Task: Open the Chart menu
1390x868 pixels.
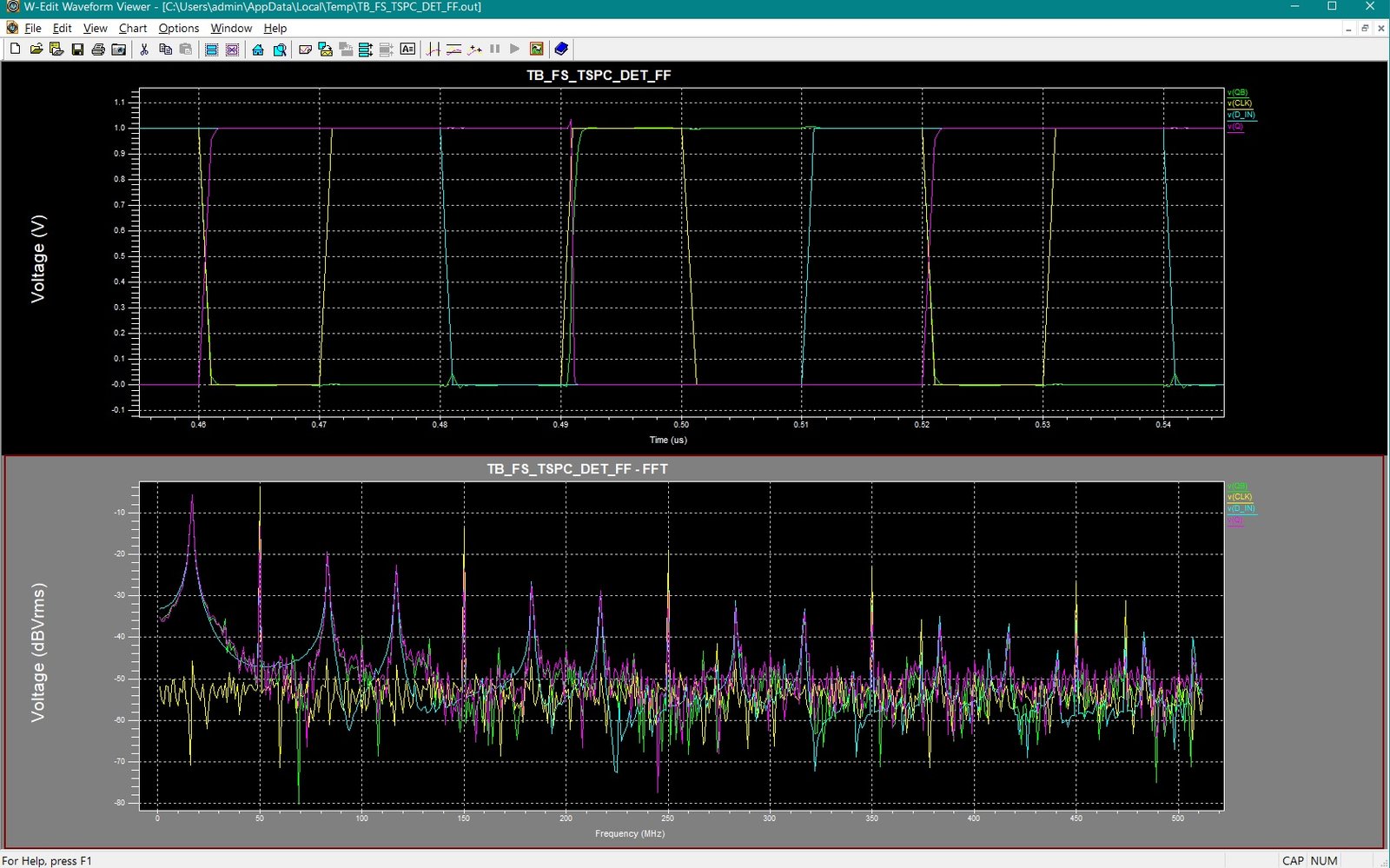Action: coord(133,28)
